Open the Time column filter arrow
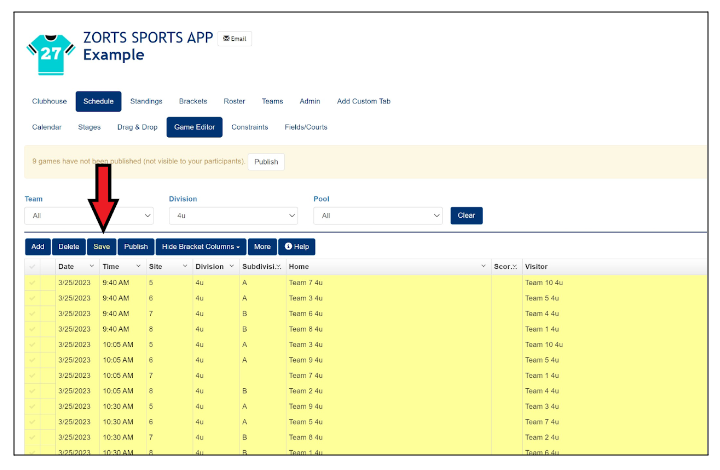This screenshot has width=720, height=470. pos(139,267)
